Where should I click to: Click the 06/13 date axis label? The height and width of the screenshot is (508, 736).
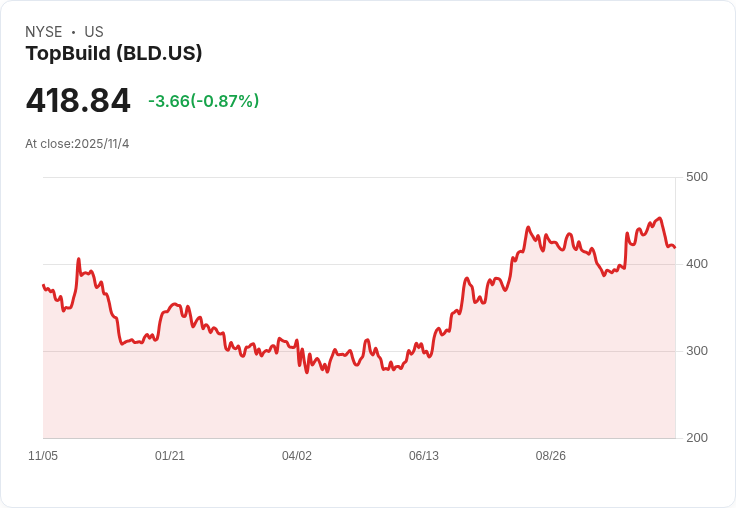(x=423, y=455)
